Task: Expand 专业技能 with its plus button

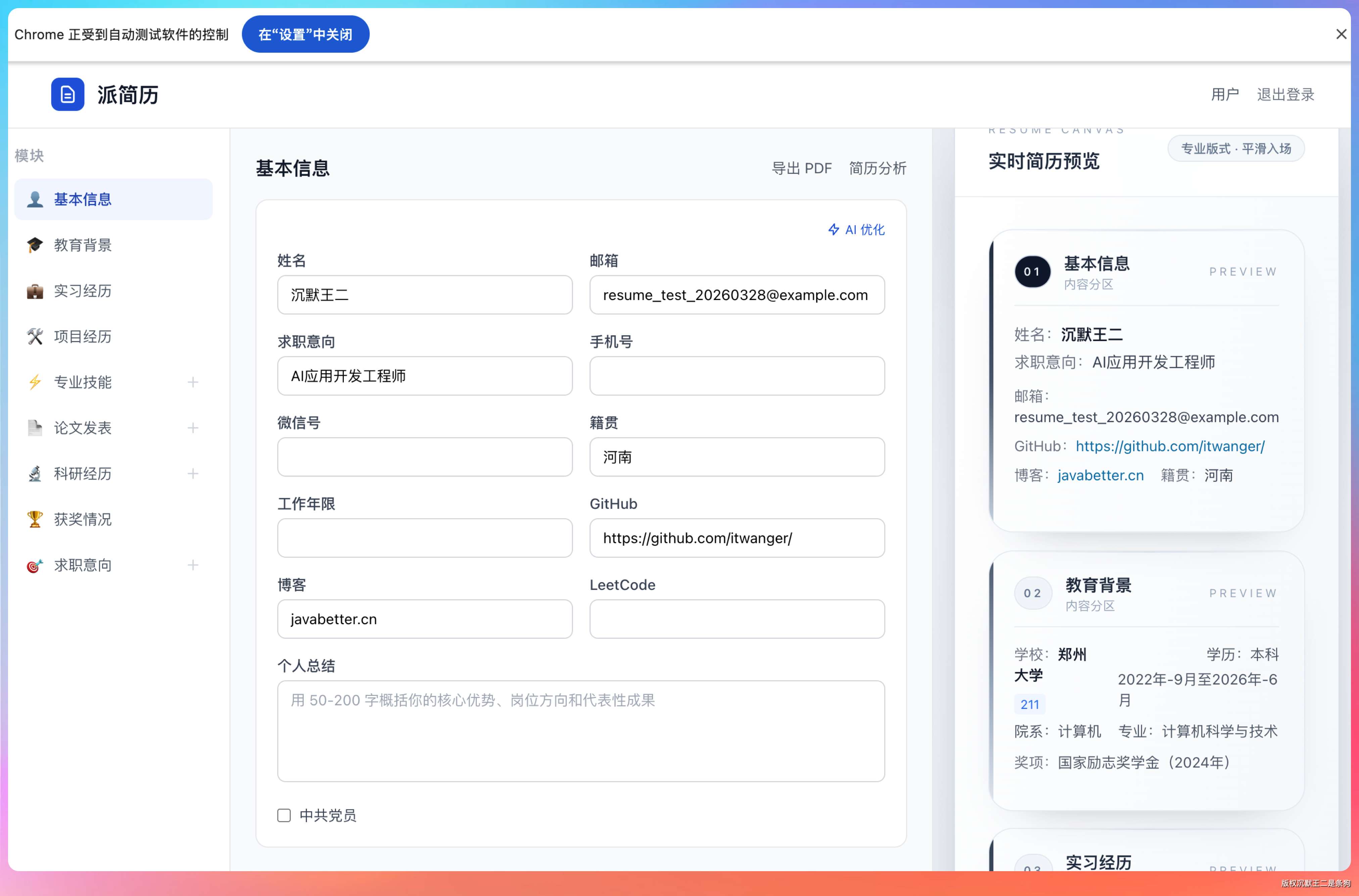Action: click(193, 382)
